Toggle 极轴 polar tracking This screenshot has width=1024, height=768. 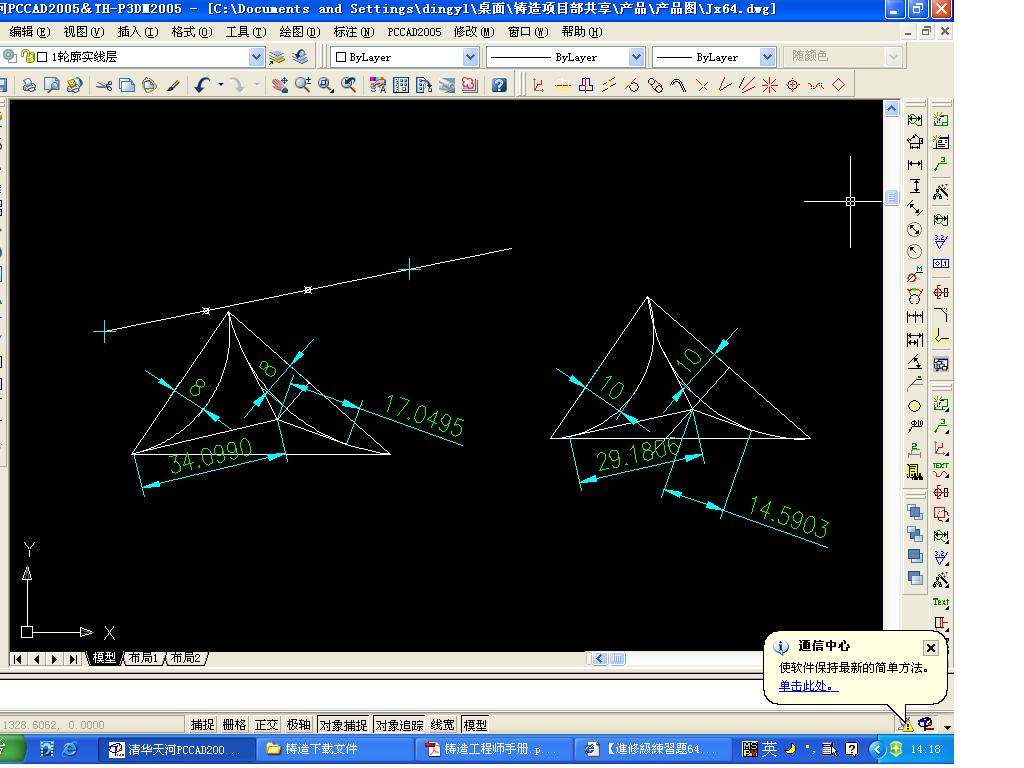click(298, 725)
